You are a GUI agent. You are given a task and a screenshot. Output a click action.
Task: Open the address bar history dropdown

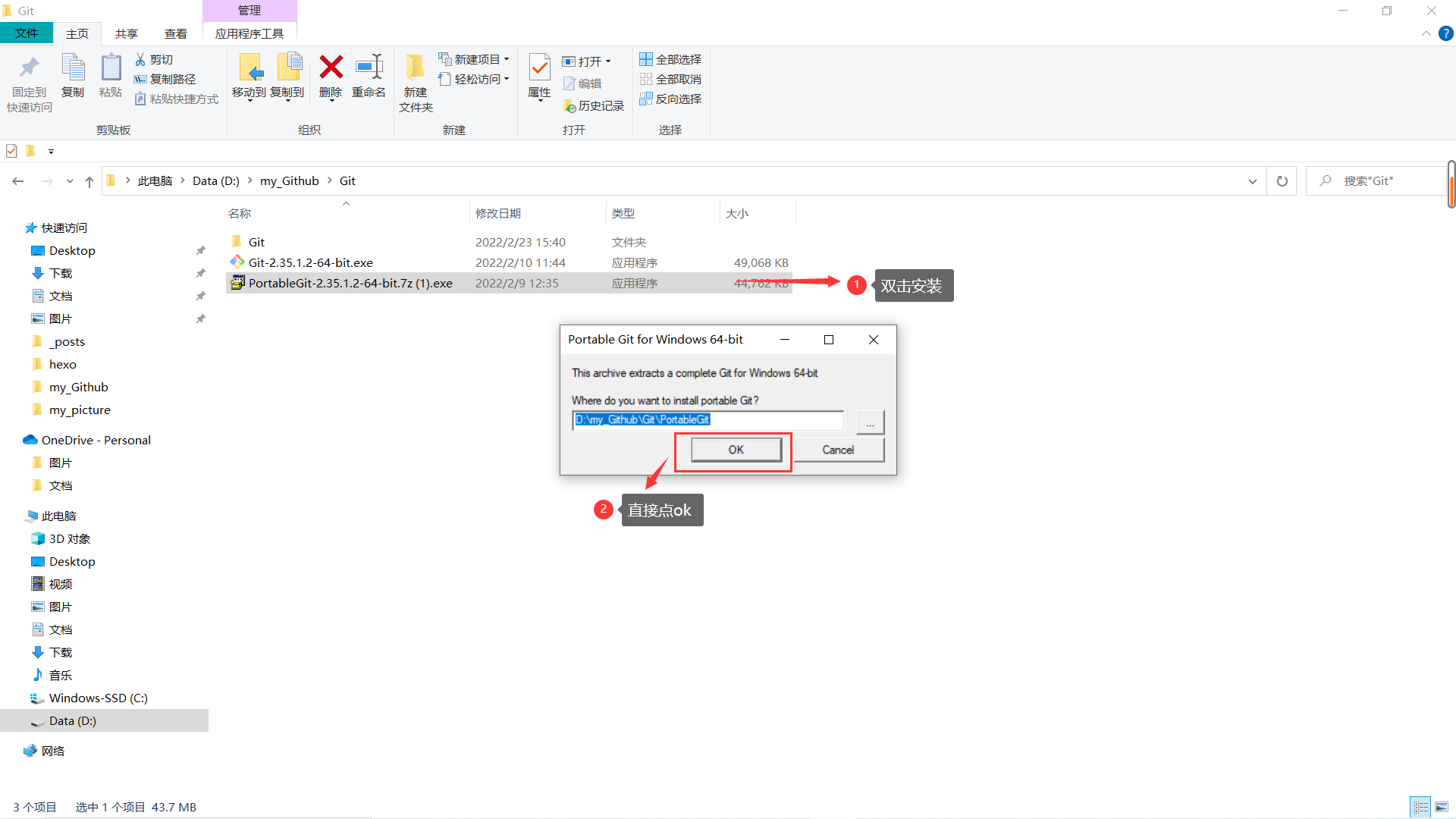1253,181
